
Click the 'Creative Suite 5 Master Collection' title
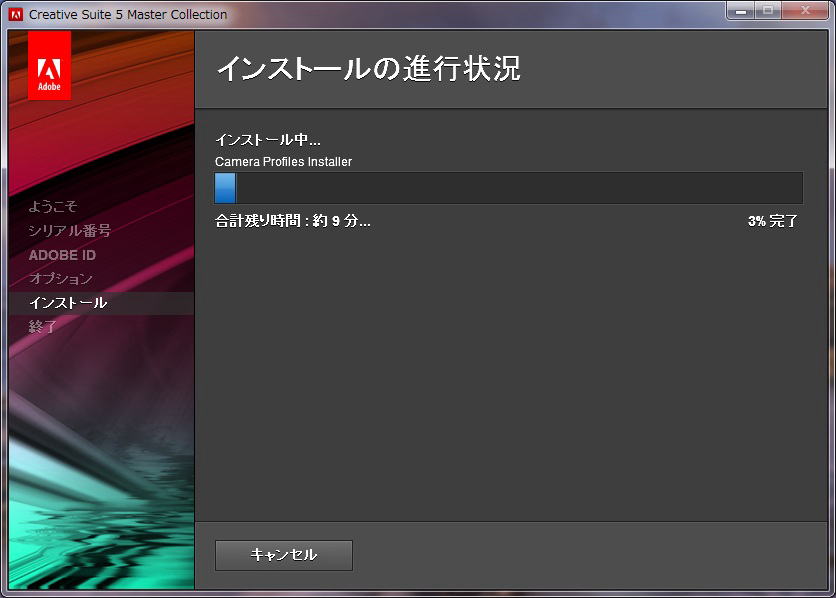point(128,14)
